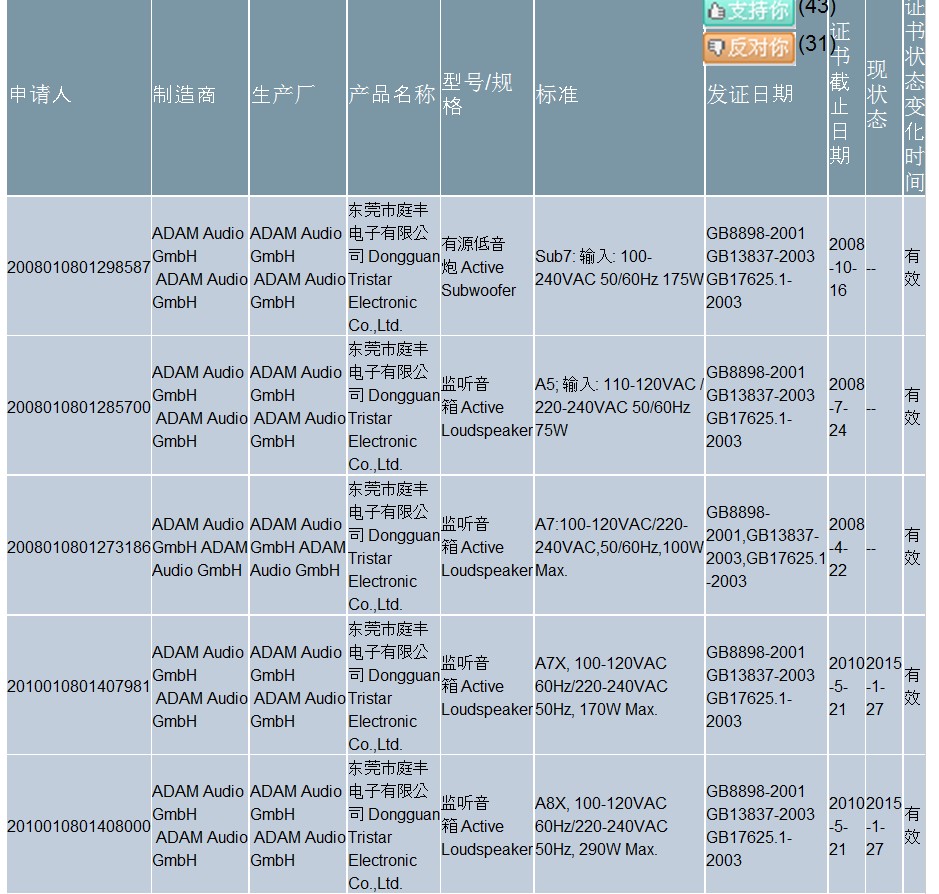Click the date 2008-4-22 cell
This screenshot has height=894, width=939.
coord(846,547)
